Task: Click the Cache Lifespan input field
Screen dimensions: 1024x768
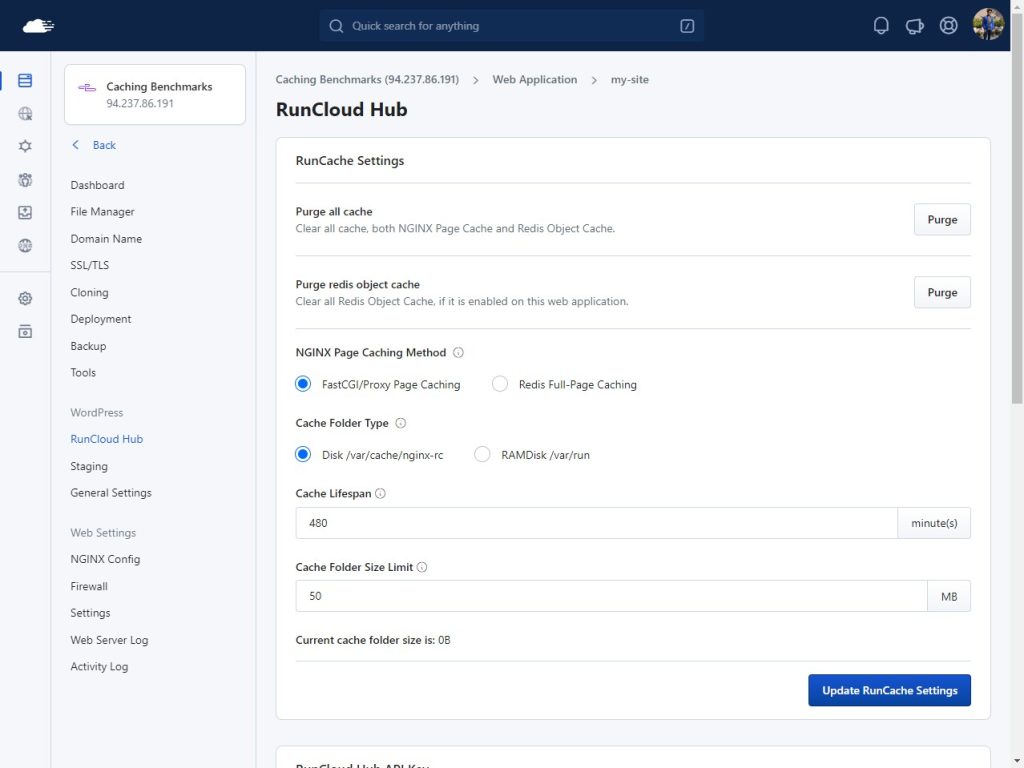Action: (596, 523)
